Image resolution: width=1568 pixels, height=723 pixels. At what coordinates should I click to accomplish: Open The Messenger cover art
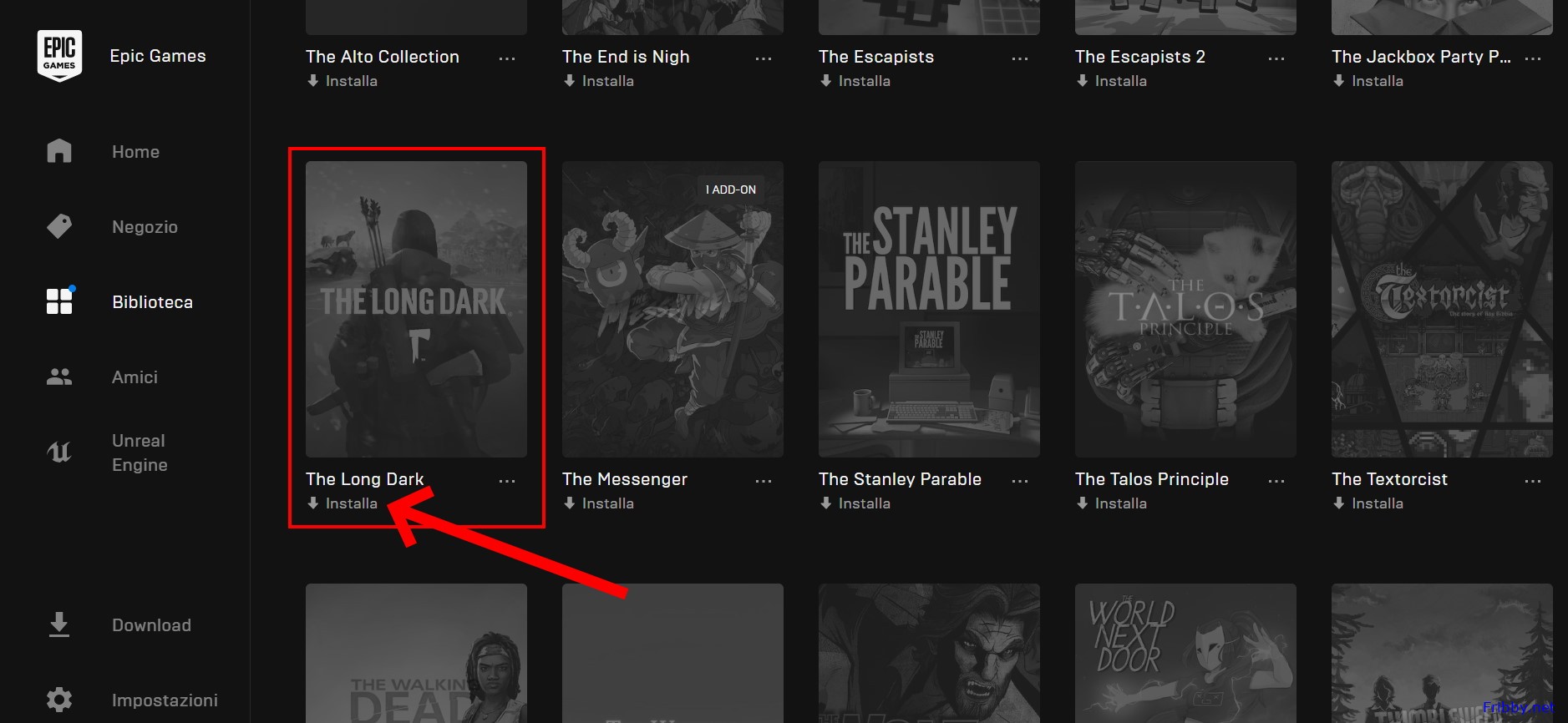(672, 309)
